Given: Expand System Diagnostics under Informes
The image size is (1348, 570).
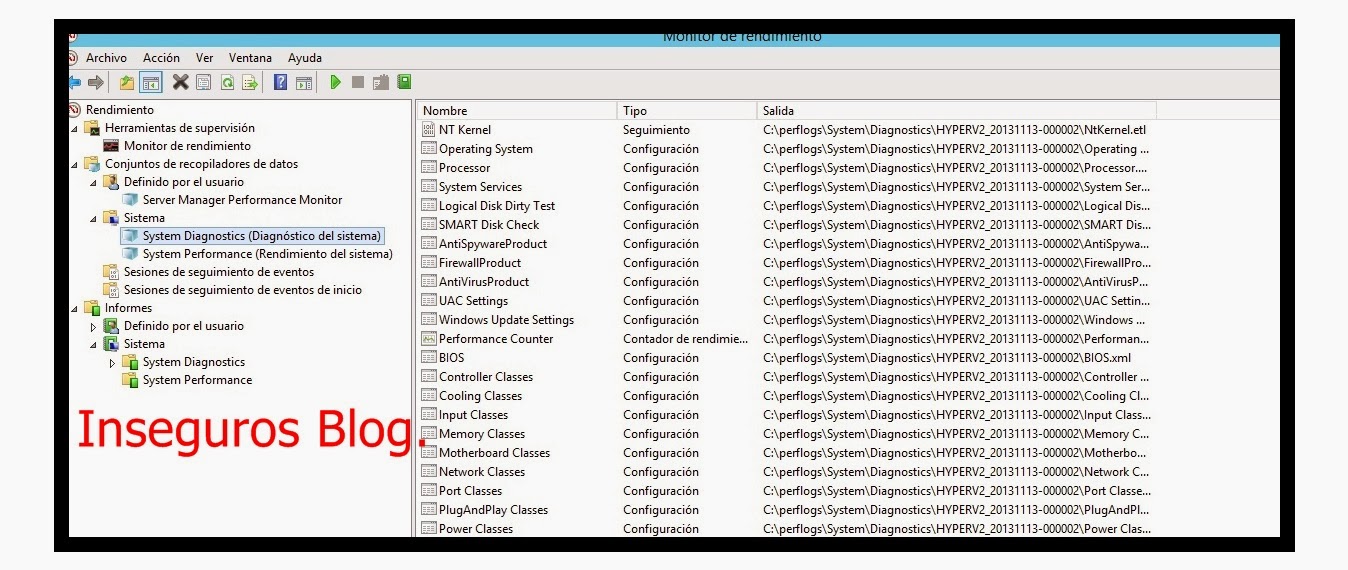Looking at the screenshot, I should click(x=112, y=363).
